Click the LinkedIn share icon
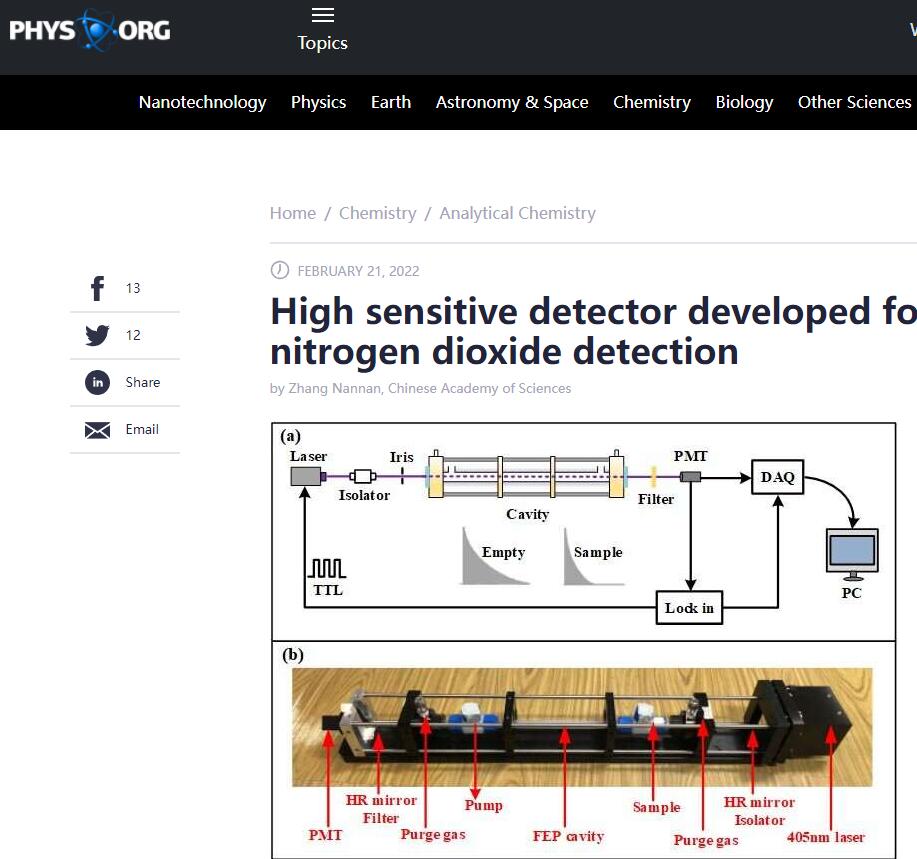 coord(97,383)
